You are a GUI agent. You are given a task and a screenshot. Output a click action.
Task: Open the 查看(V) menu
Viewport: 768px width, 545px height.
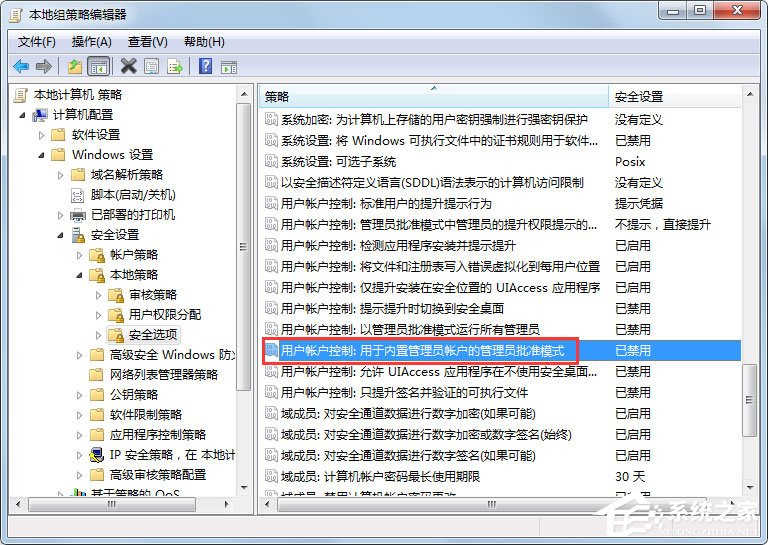pyautogui.click(x=147, y=42)
